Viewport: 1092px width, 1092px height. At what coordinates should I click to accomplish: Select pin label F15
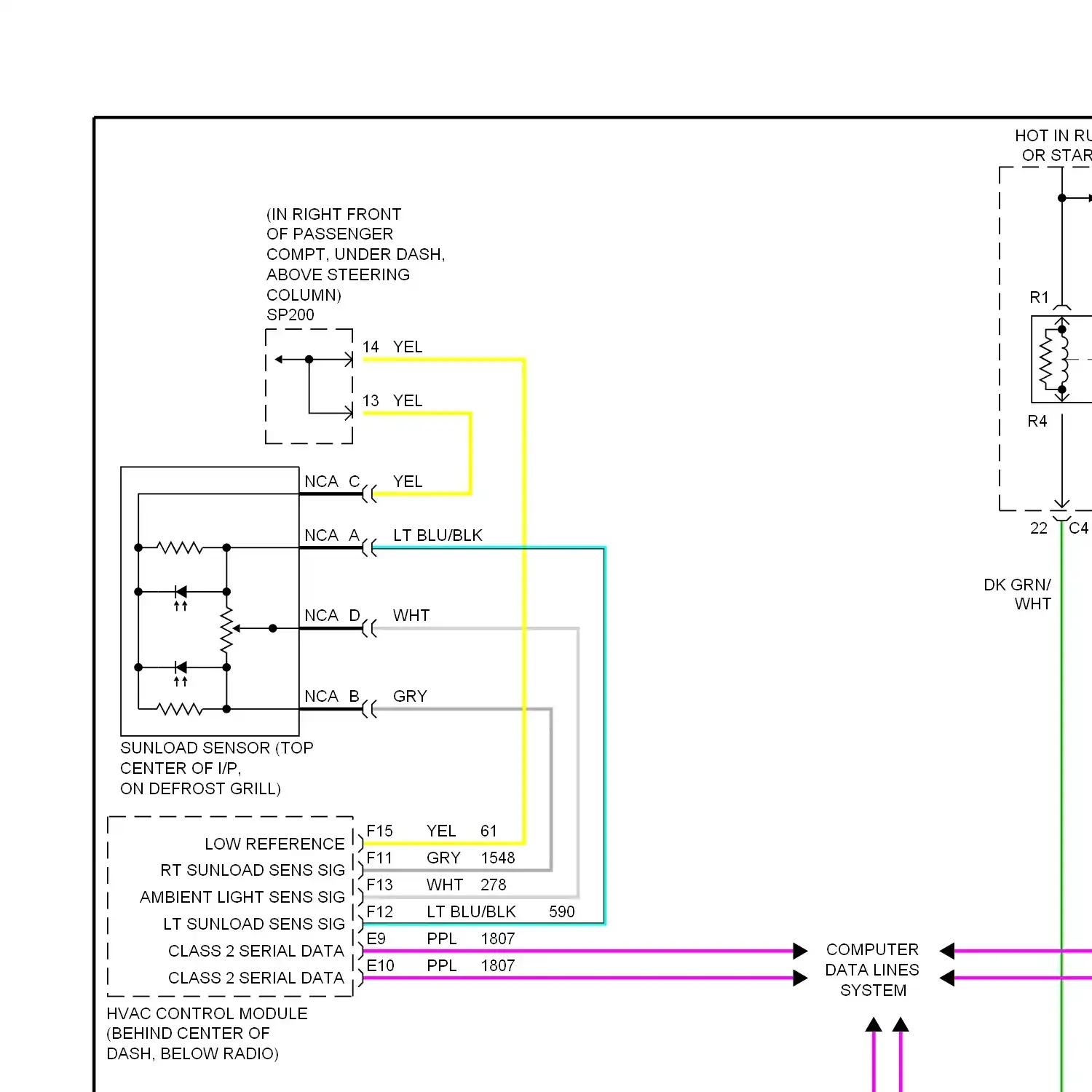(x=379, y=831)
